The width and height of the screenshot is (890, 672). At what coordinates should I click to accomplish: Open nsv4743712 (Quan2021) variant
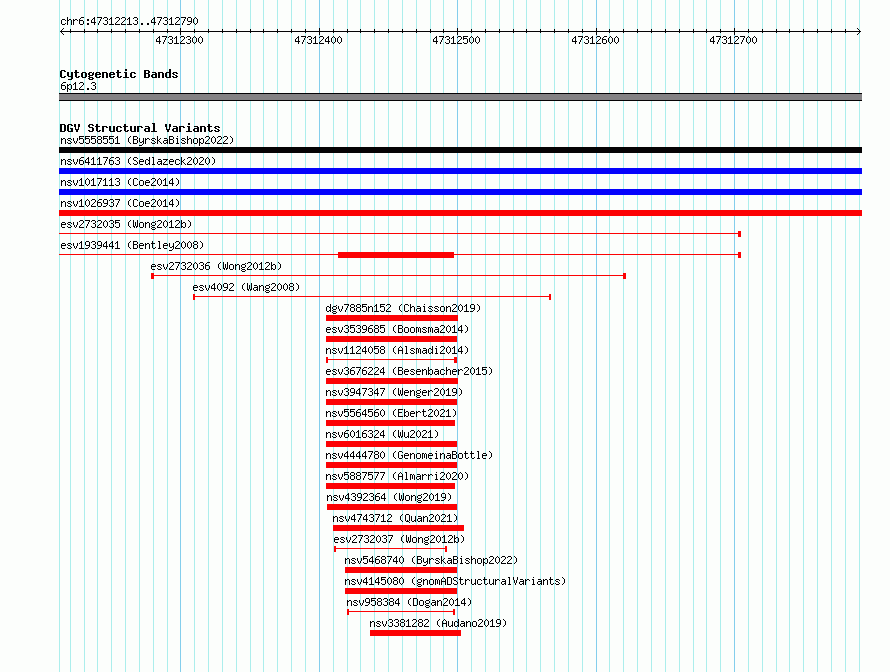tap(395, 518)
